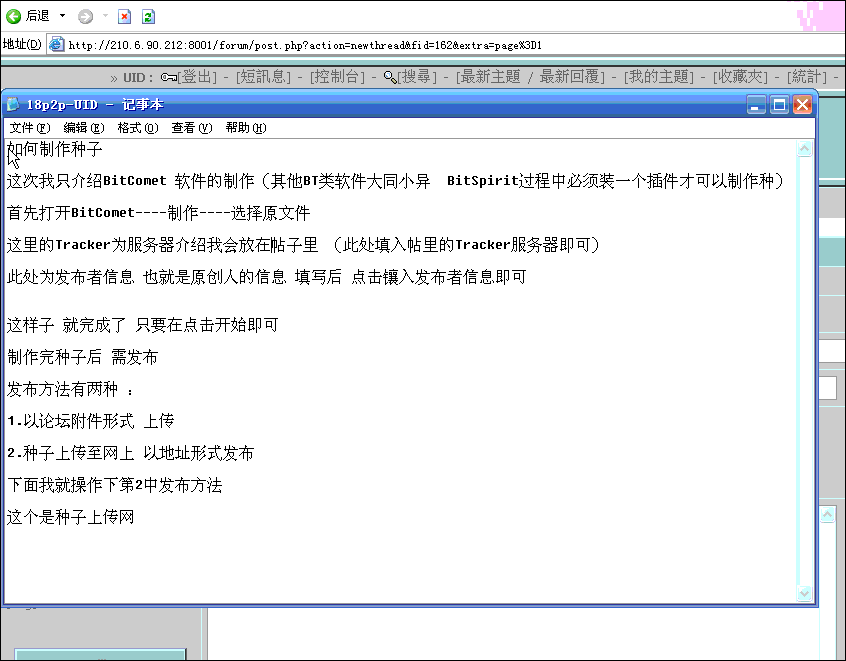Image resolution: width=846 pixels, height=661 pixels.
Task: Click the line '制作完种子后 需发布'
Action: [83, 357]
